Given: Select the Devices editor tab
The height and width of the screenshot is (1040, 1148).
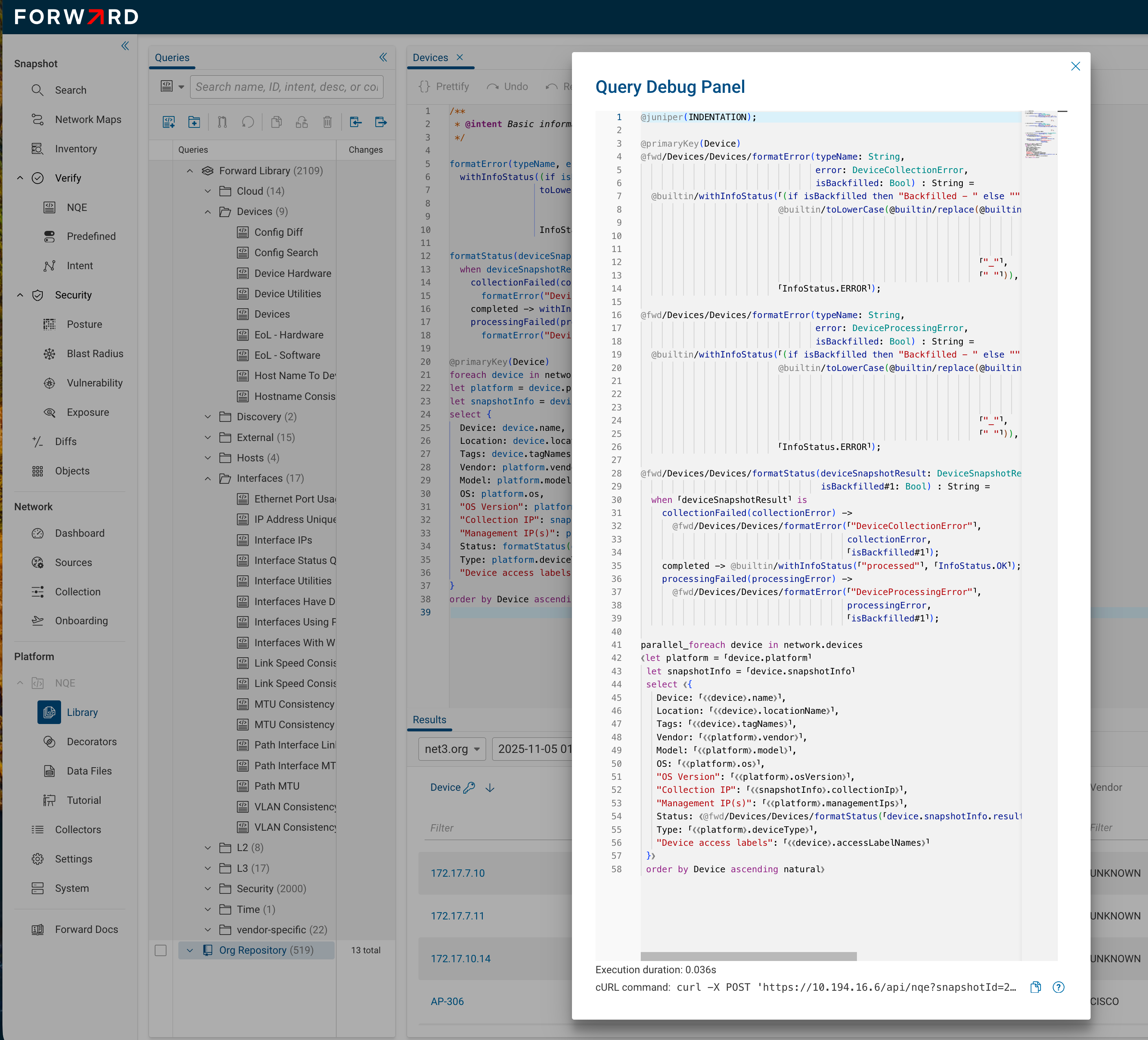Looking at the screenshot, I should point(430,57).
